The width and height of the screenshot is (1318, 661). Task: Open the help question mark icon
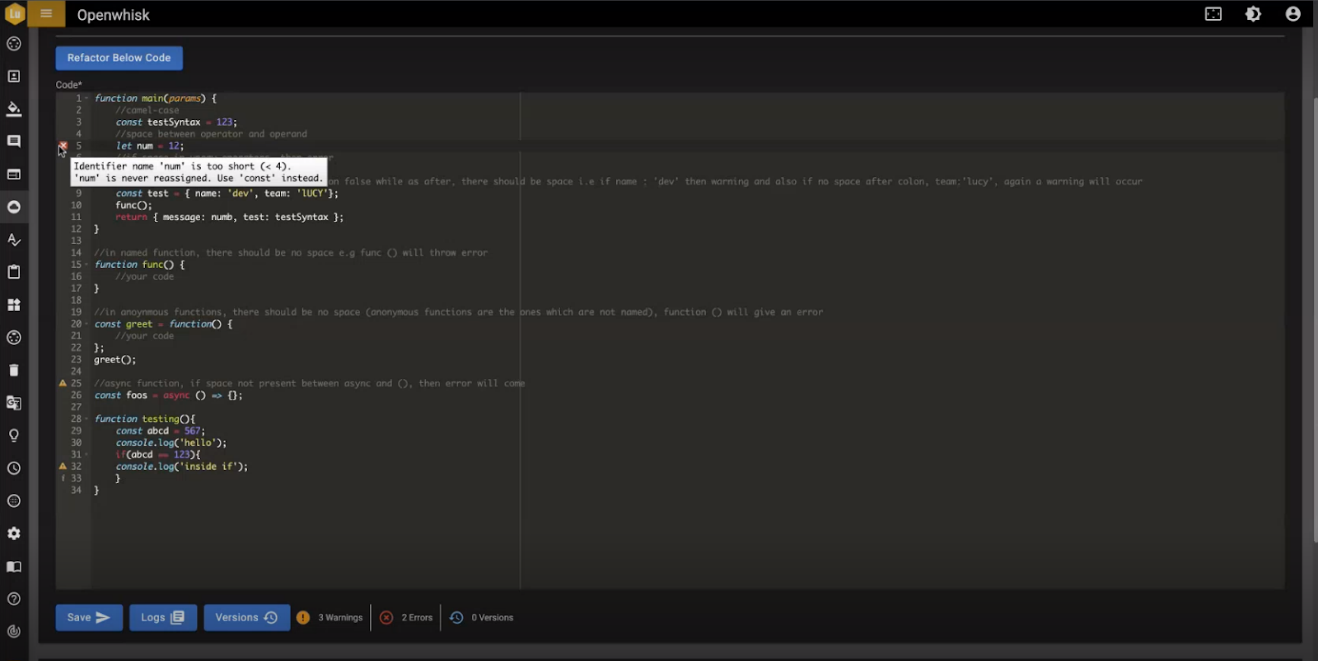click(x=14, y=599)
